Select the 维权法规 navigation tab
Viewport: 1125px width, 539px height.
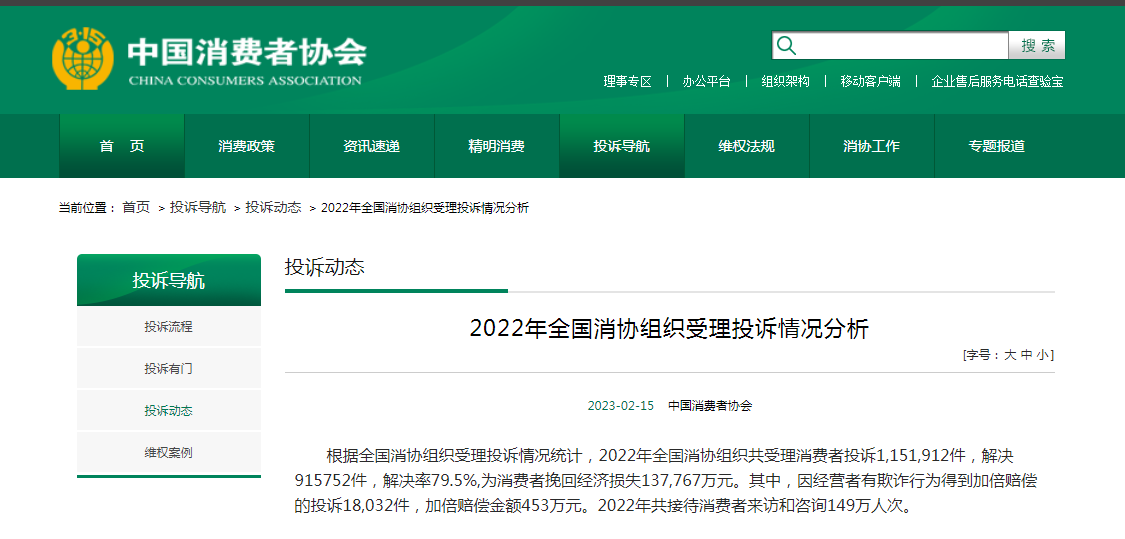(x=746, y=146)
